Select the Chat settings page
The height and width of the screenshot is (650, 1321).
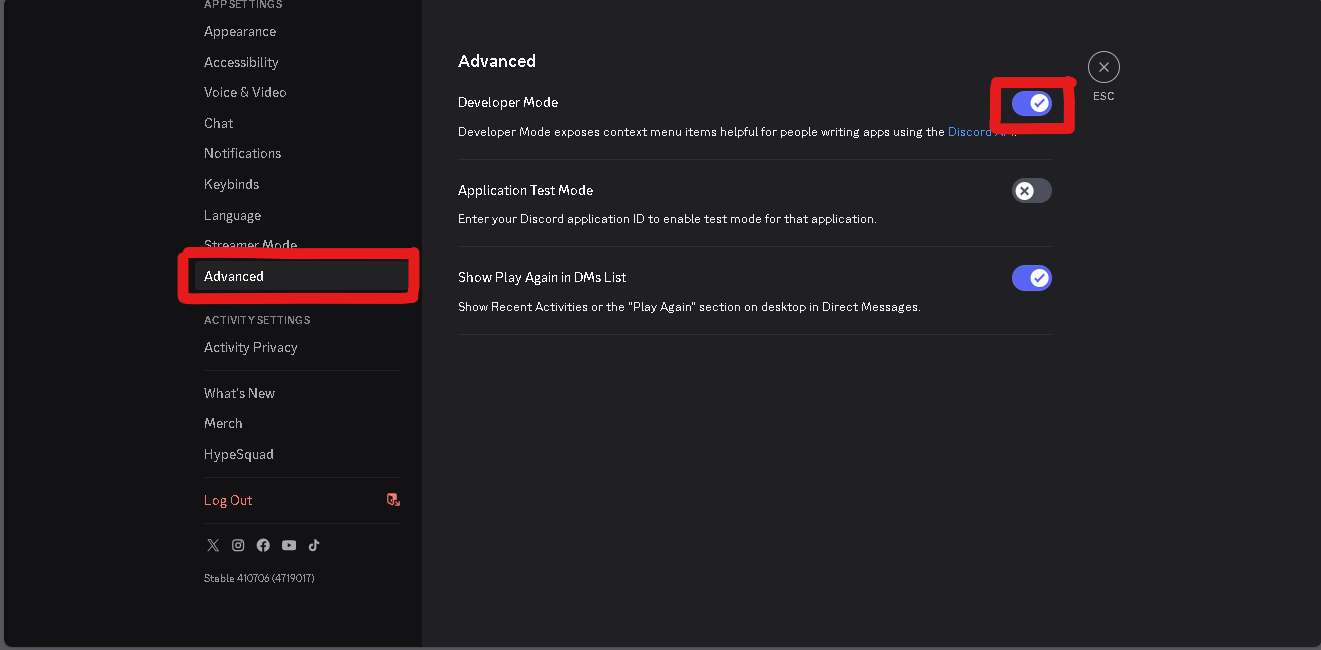(218, 123)
